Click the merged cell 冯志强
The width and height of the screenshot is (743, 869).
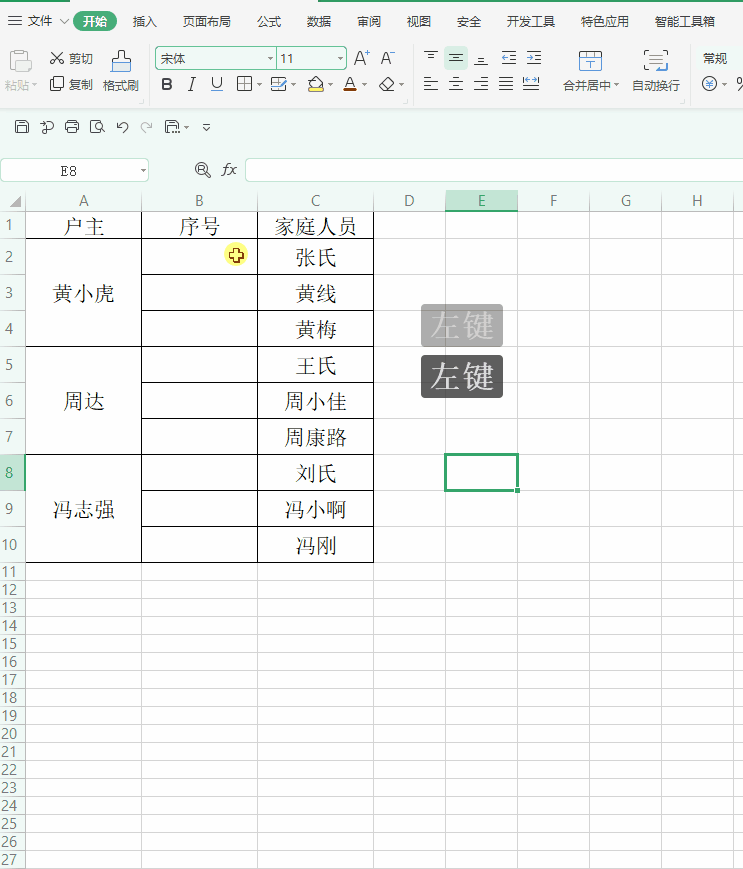[84, 509]
